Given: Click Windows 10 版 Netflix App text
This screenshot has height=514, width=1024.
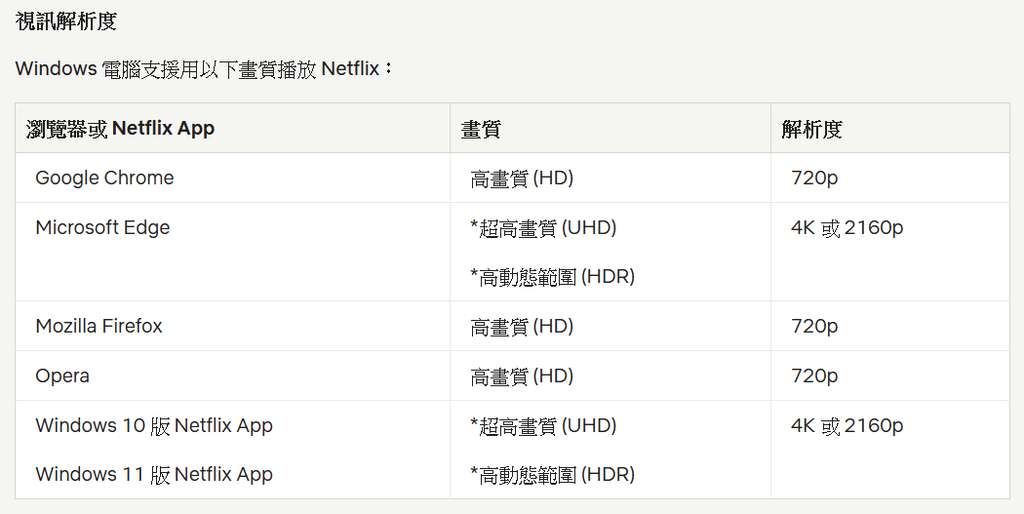Looking at the screenshot, I should tap(154, 425).
